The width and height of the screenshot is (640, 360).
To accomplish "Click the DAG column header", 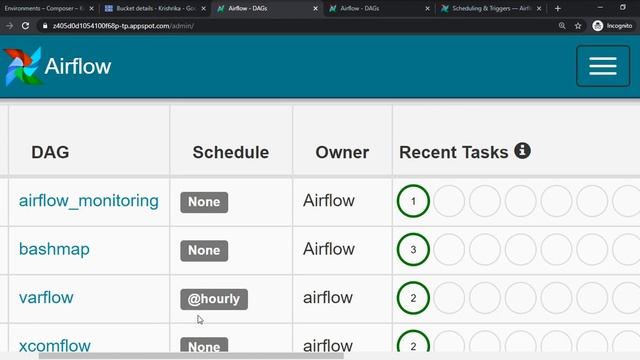I will [x=50, y=152].
